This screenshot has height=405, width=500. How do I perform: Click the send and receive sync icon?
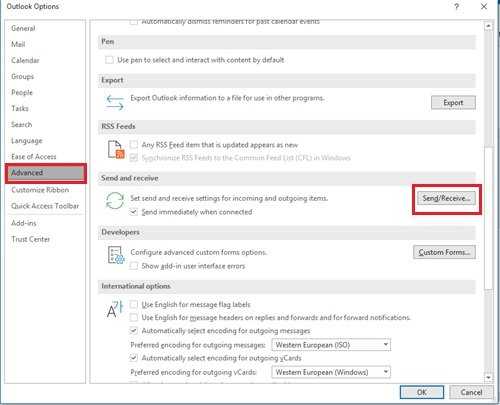[x=115, y=201]
